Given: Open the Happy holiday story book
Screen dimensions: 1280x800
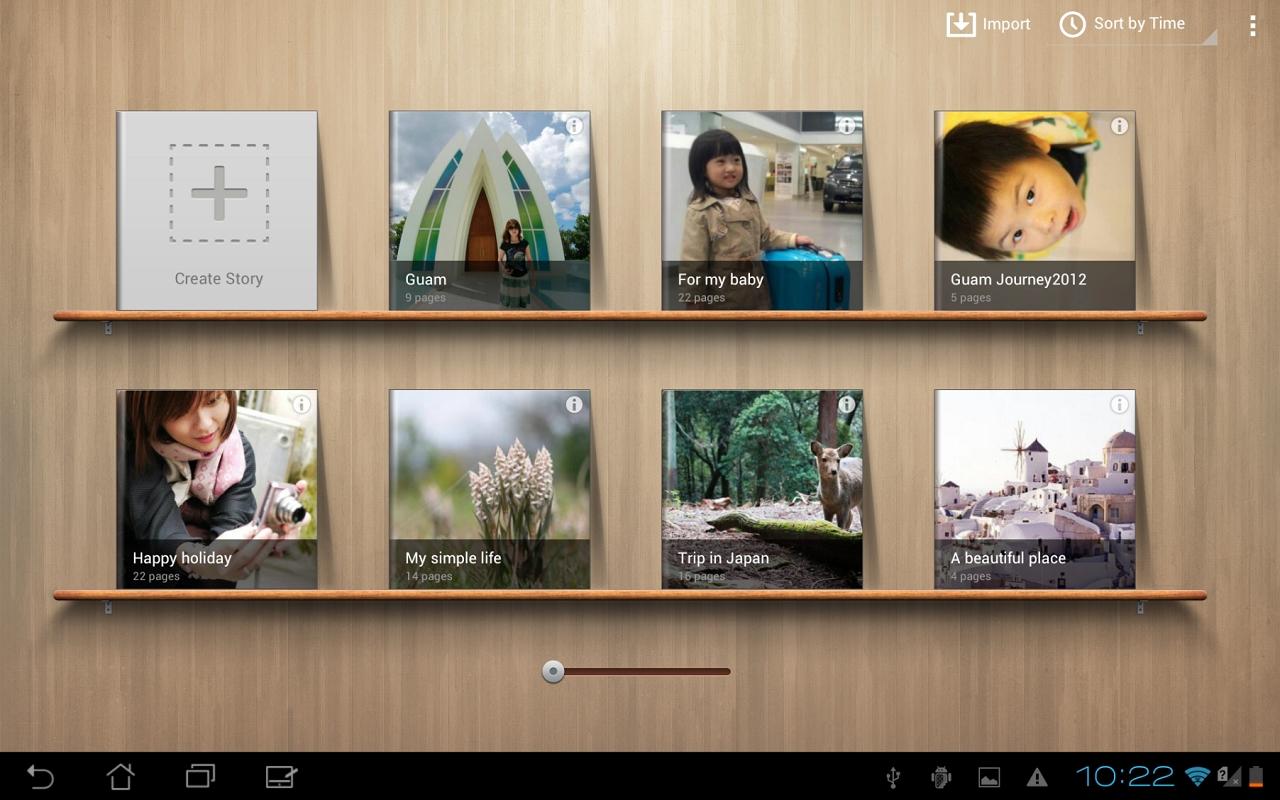Looking at the screenshot, I should [217, 489].
